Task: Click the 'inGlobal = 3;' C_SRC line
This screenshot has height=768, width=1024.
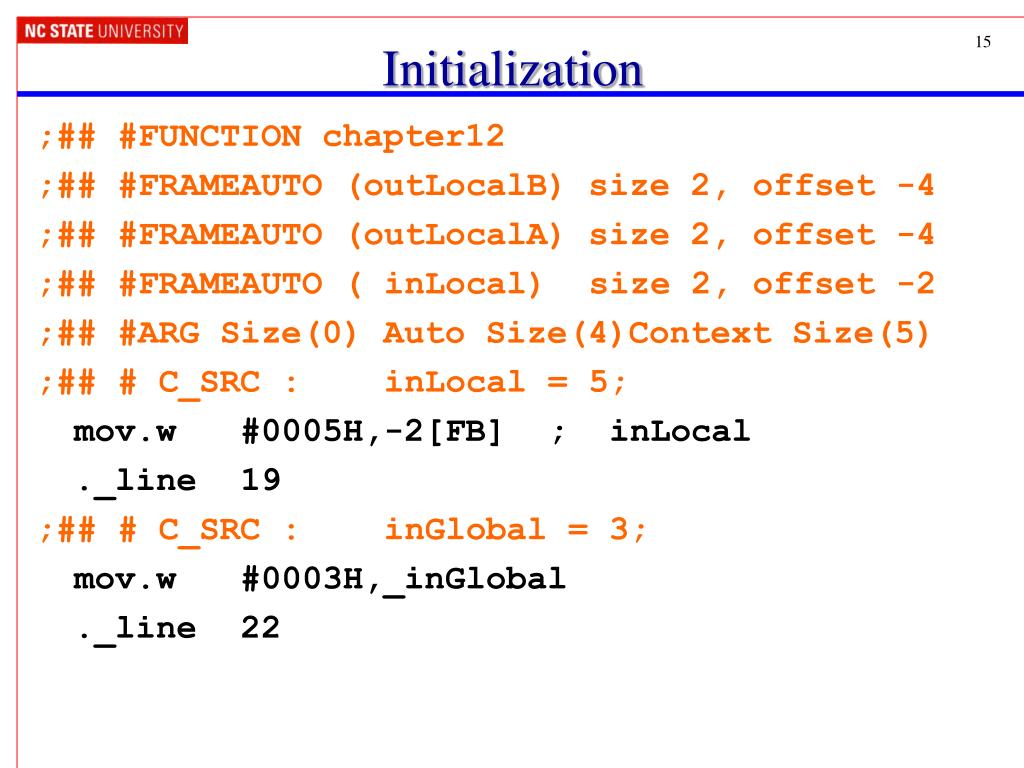Action: tap(343, 530)
